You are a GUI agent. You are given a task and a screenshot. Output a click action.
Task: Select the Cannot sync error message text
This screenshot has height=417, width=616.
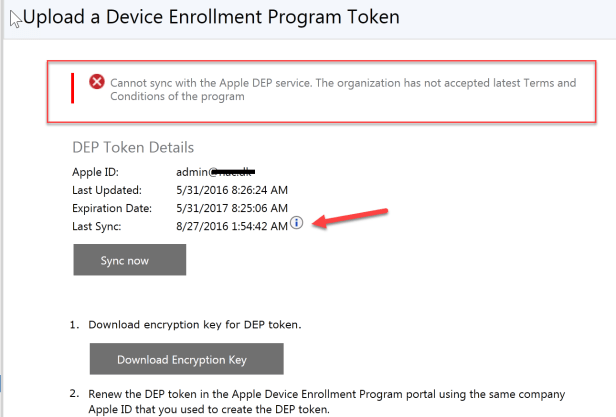[x=342, y=82]
